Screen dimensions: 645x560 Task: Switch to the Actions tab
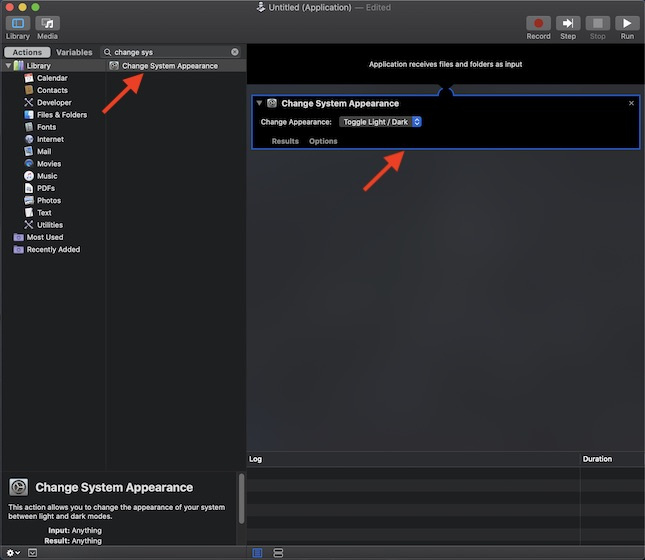pos(27,52)
